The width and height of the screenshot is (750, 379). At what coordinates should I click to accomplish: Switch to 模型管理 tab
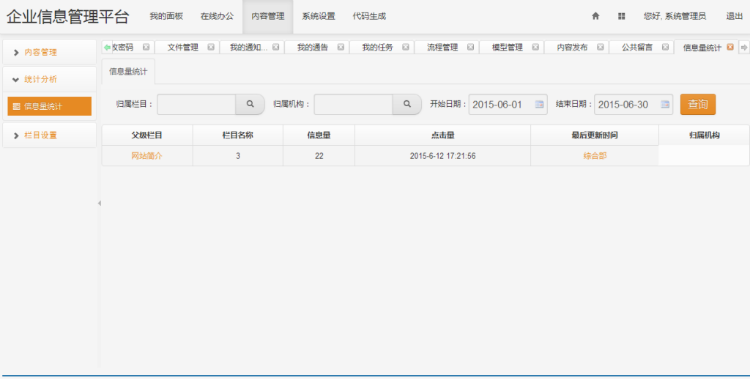coord(507,47)
